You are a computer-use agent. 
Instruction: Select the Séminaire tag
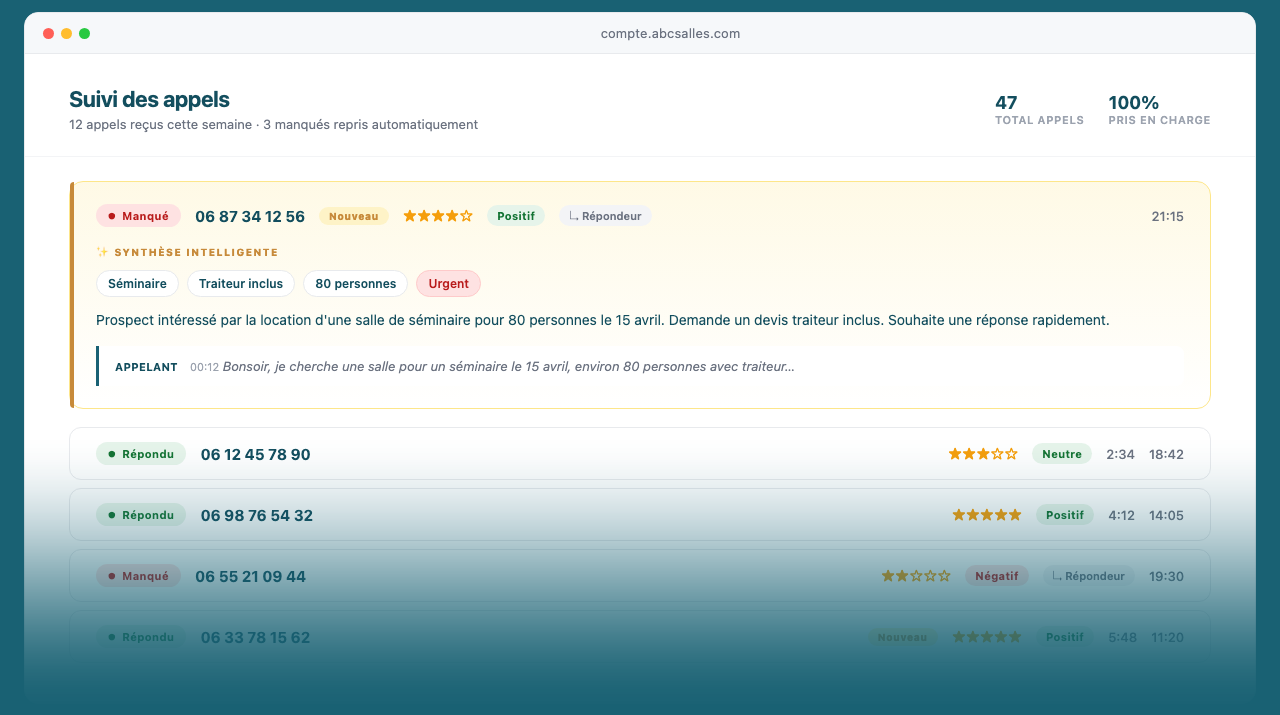coord(137,284)
